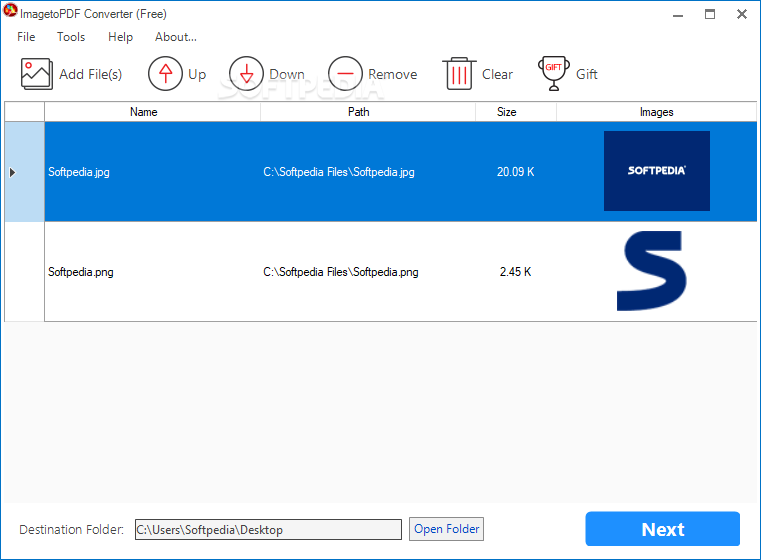
Task: Click the Add File(s) label
Action: click(x=91, y=74)
